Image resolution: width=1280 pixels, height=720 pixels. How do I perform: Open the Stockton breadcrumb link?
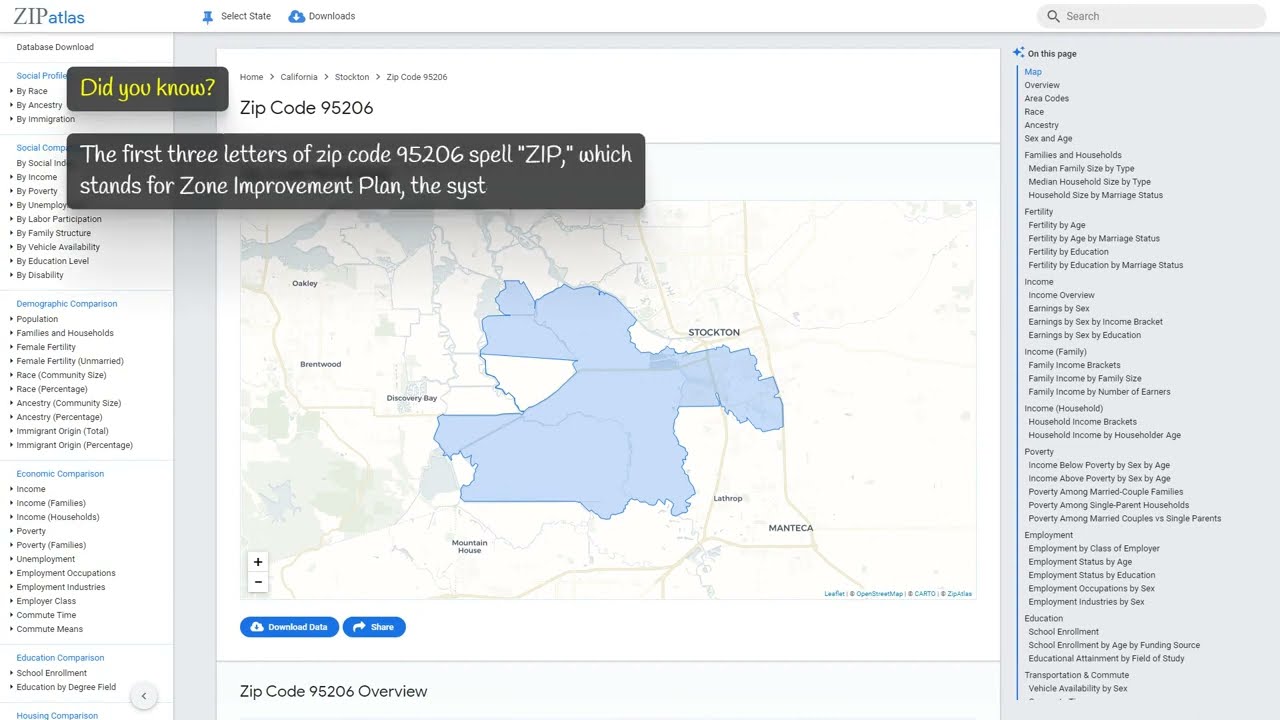[x=352, y=77]
